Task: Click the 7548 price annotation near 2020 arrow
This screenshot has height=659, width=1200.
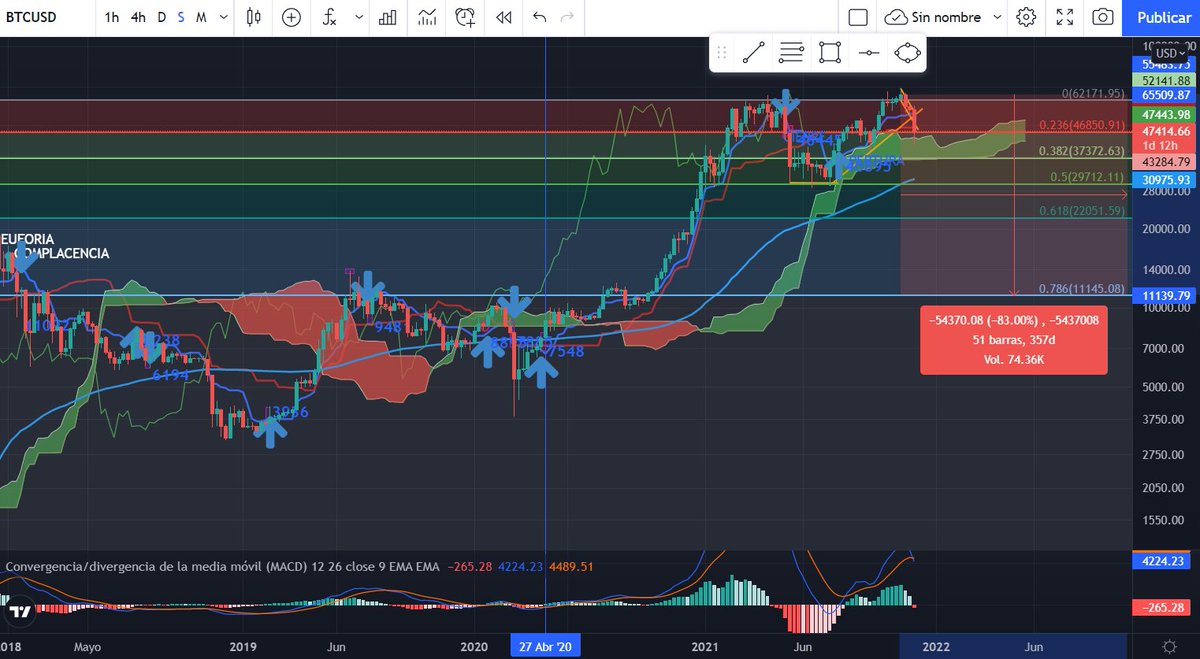Action: [567, 350]
